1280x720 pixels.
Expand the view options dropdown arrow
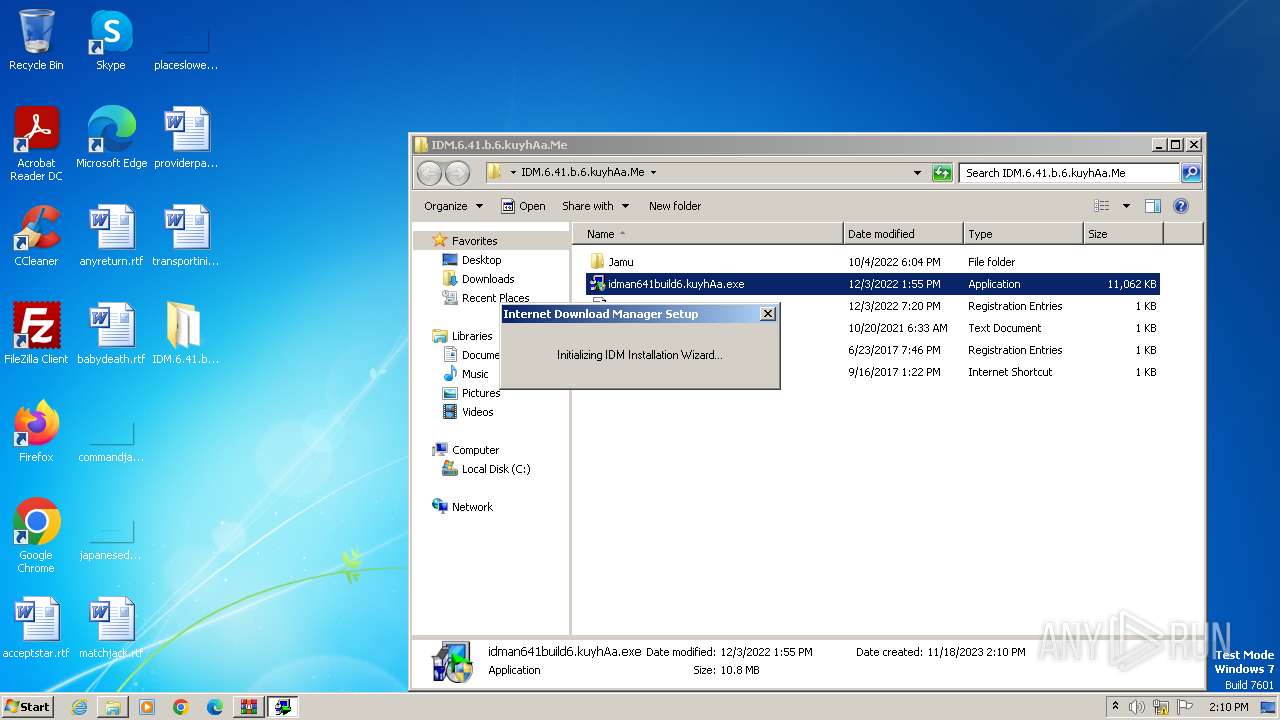click(1126, 206)
